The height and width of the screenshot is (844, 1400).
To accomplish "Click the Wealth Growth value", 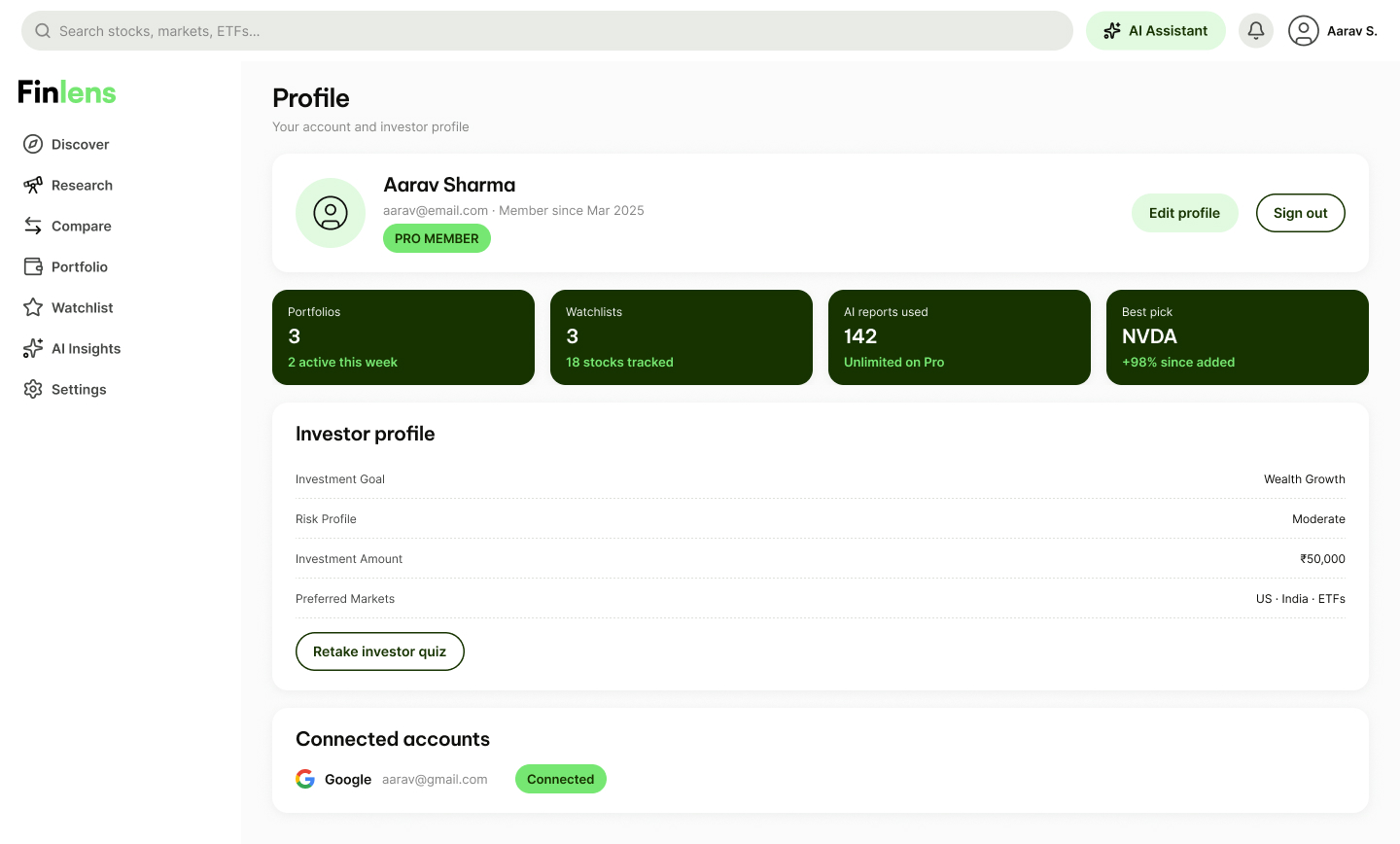I will point(1305,479).
